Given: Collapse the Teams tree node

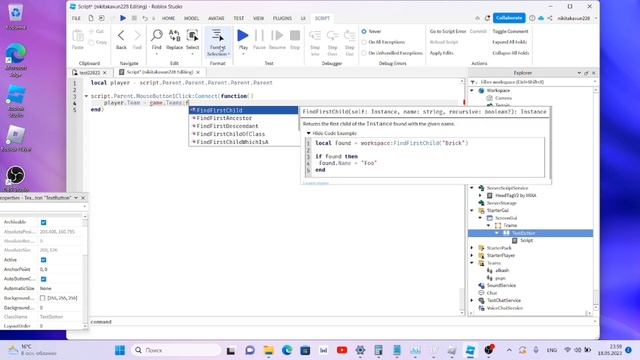Looking at the screenshot, I should 472,263.
